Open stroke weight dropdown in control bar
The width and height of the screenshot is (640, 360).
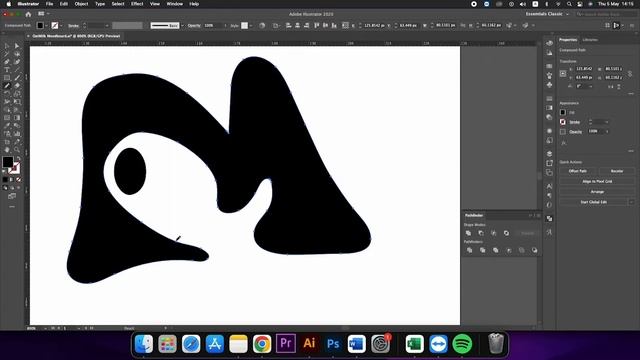pos(107,25)
